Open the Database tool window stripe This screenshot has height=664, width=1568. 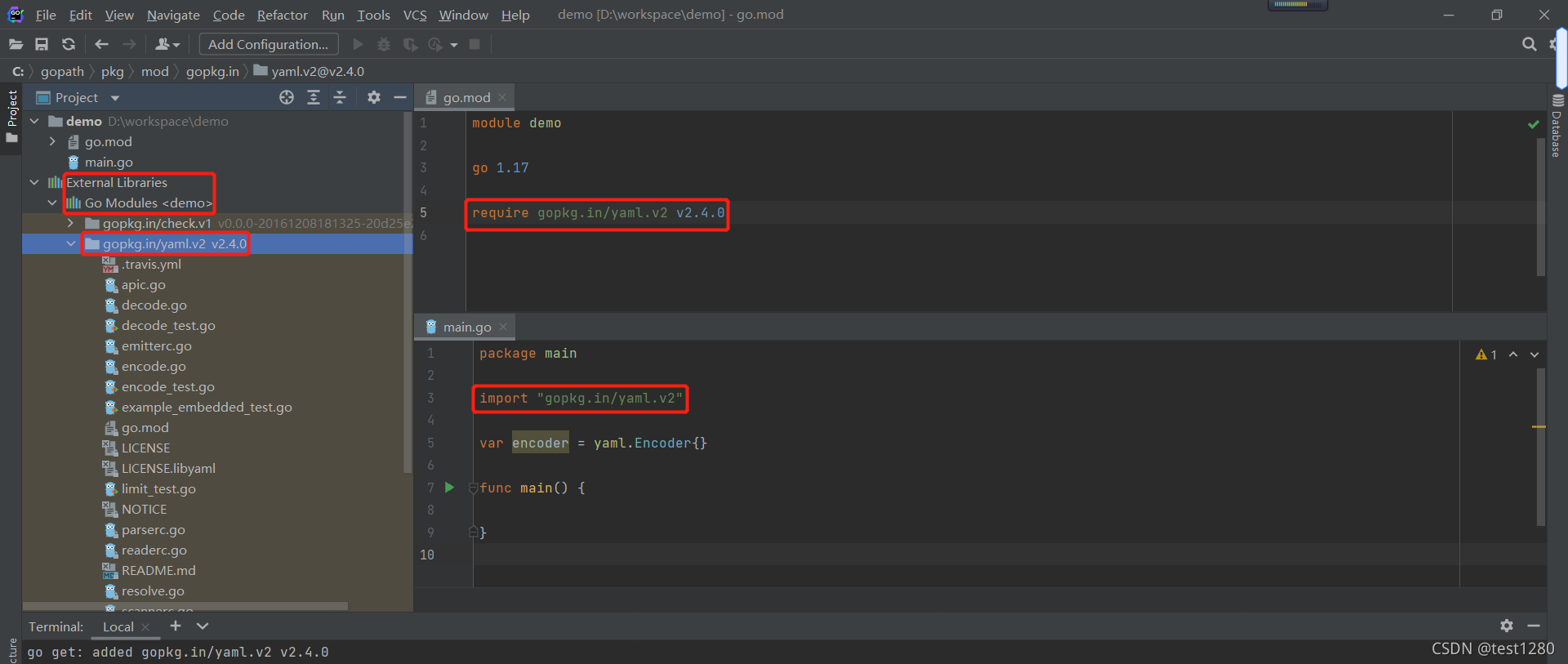click(1557, 126)
